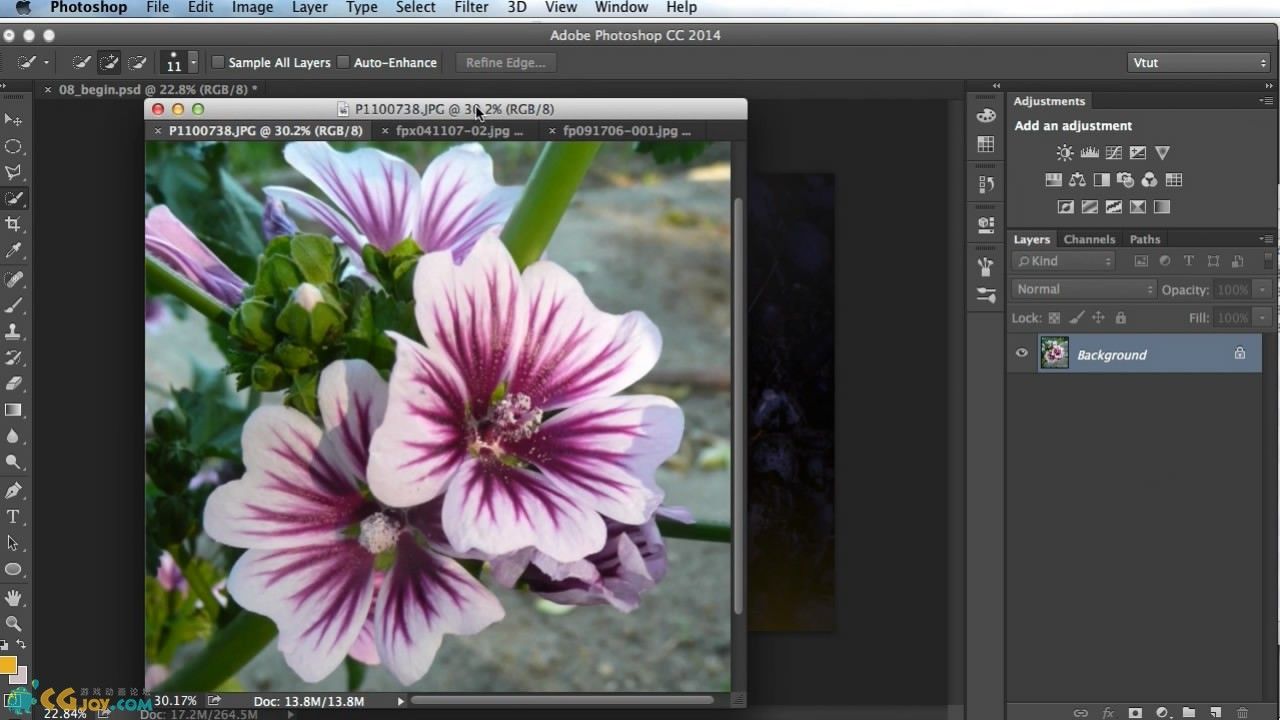Open the Layers panel flyout menu

coord(1266,239)
